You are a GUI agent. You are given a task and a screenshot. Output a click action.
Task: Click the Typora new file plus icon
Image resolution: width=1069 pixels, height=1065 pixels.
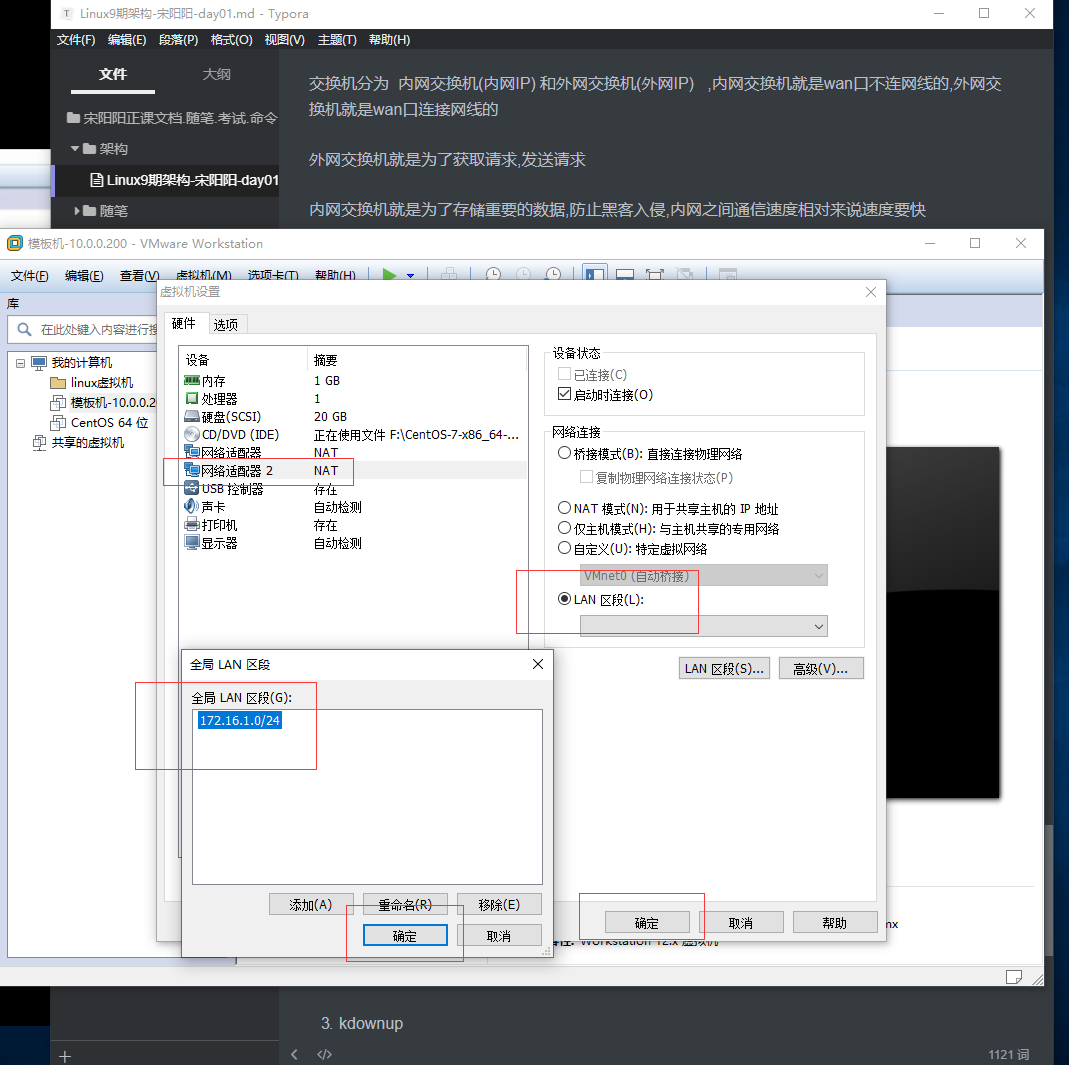pos(65,1056)
